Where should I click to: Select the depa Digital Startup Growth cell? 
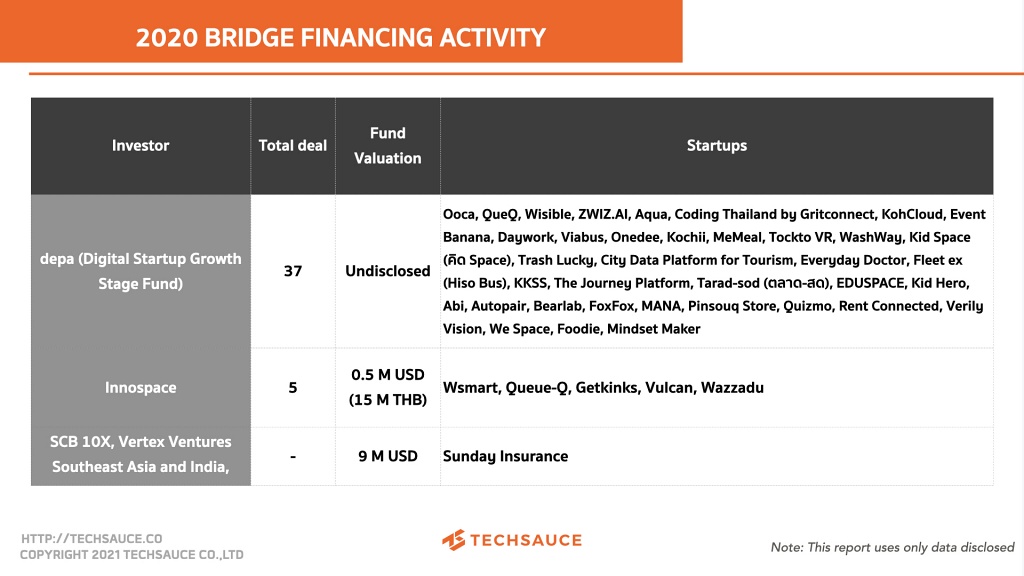point(141,271)
